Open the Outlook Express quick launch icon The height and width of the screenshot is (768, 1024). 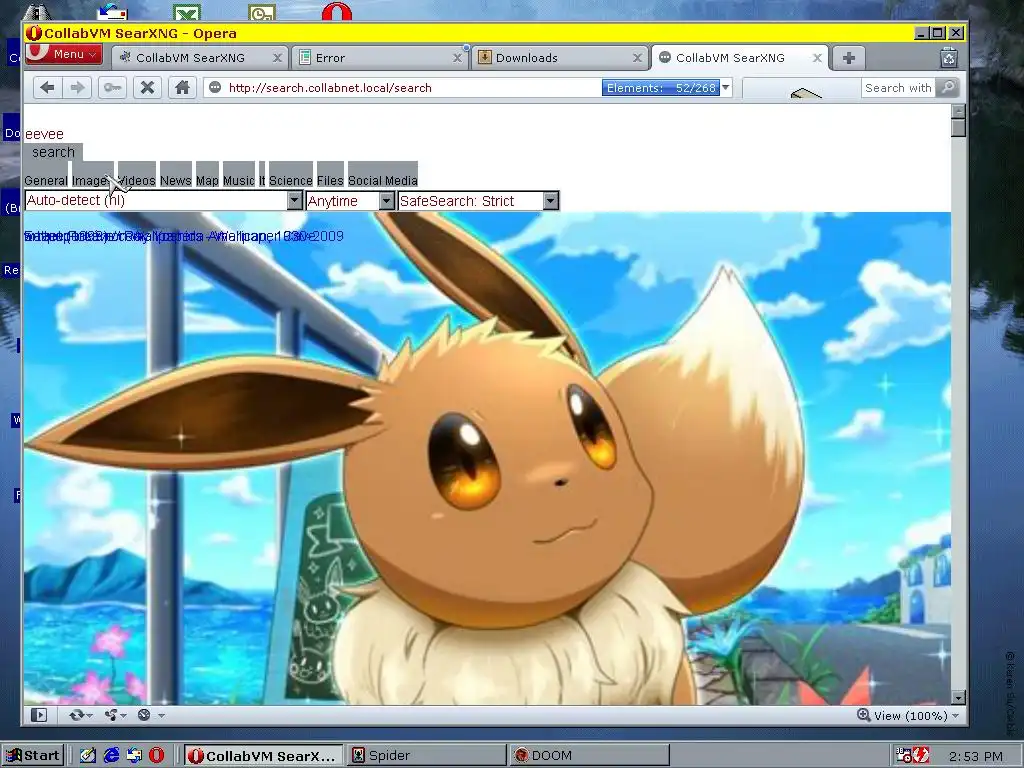[x=135, y=756]
